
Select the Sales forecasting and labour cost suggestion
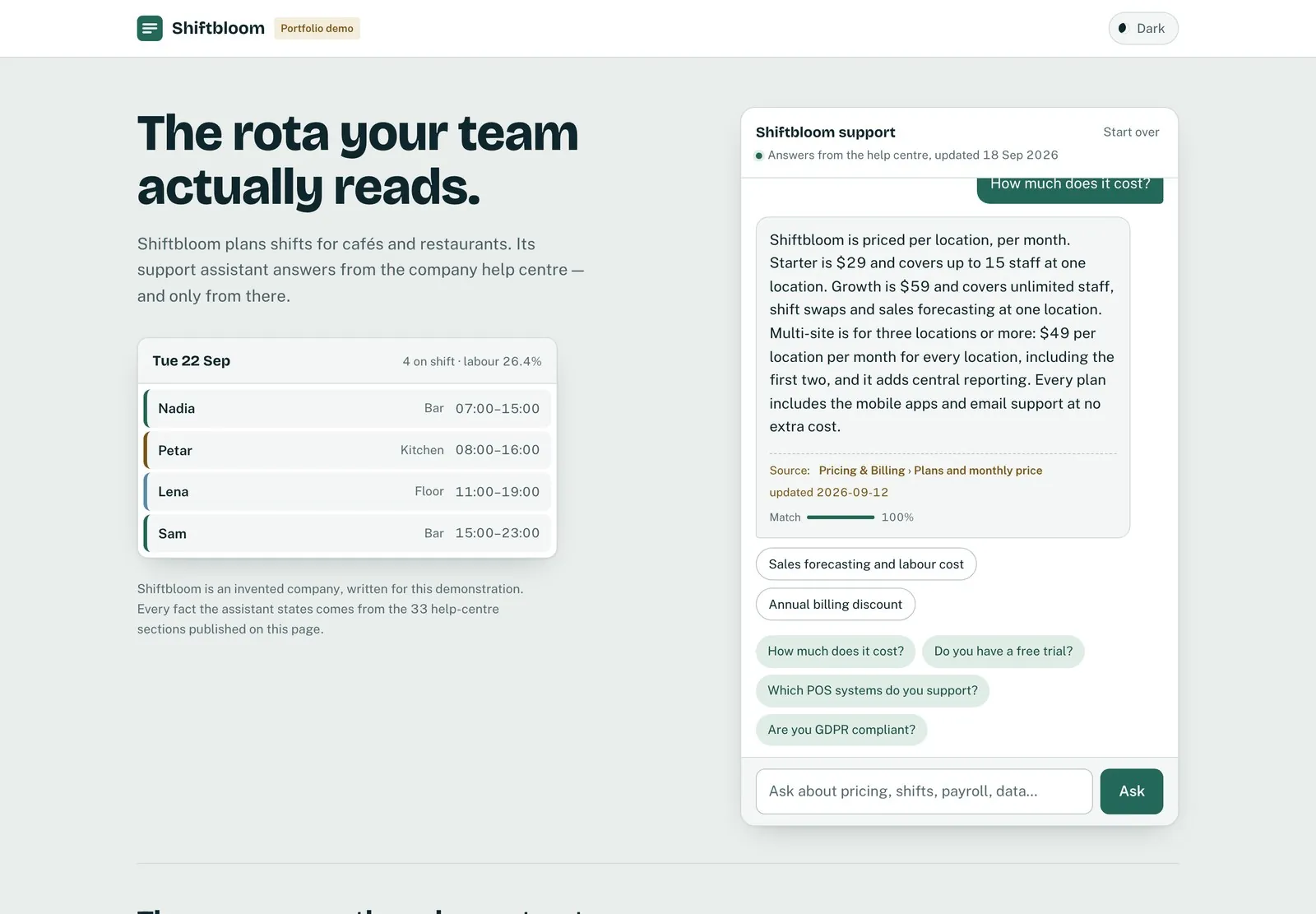click(x=866, y=564)
